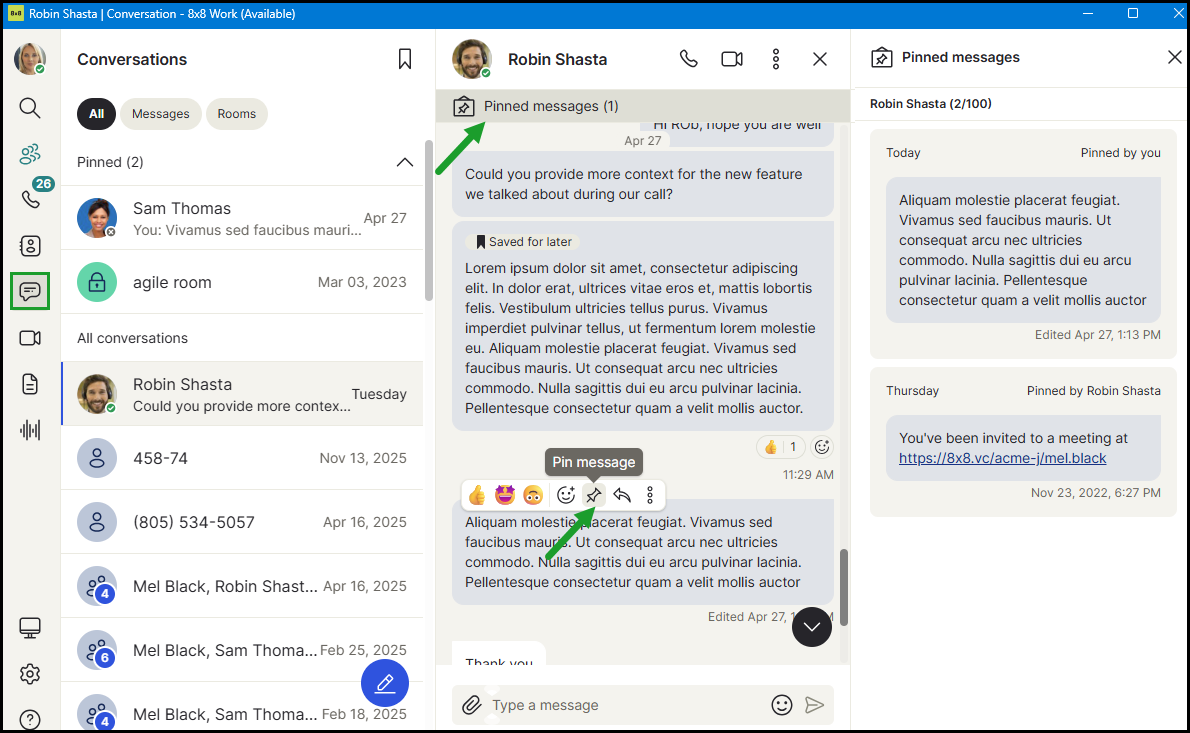Open the 8x8.vc/acme-j/mel.black meeting link
This screenshot has height=733, width=1190.
coord(1003,458)
